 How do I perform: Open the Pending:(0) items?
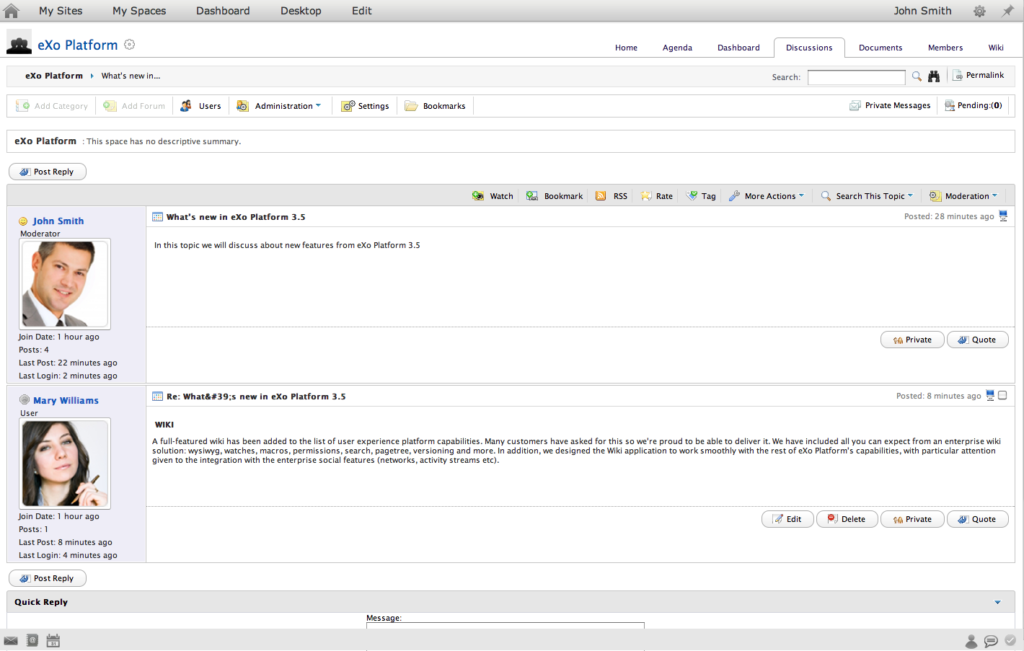point(973,105)
